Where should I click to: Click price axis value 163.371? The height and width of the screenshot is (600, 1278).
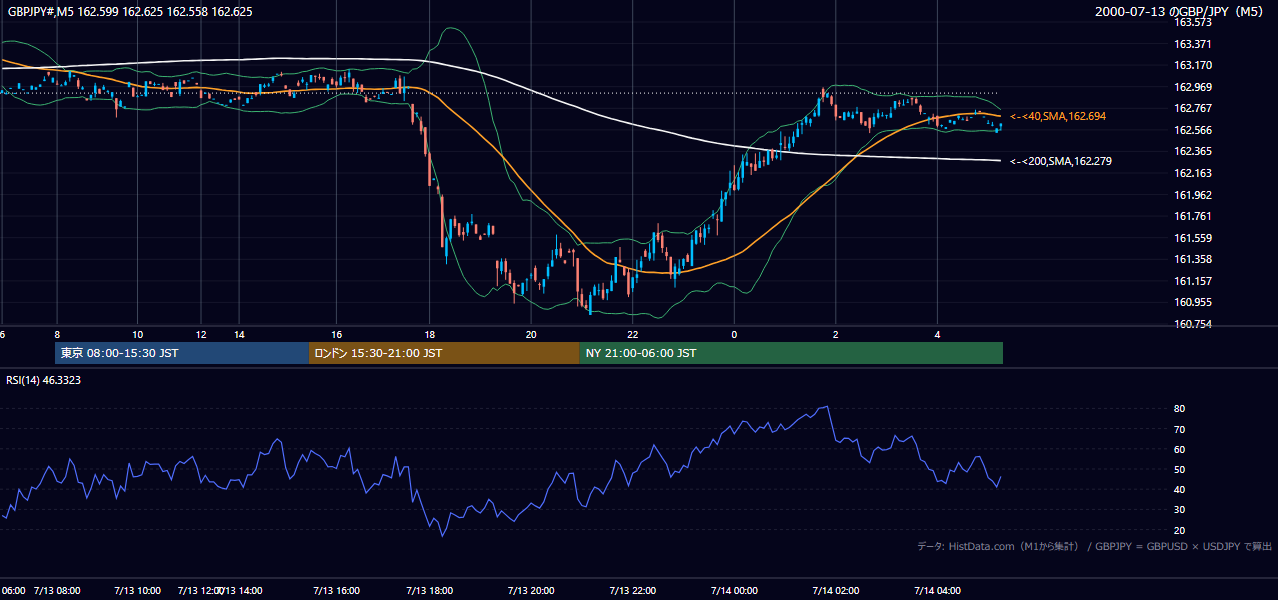click(1192, 44)
